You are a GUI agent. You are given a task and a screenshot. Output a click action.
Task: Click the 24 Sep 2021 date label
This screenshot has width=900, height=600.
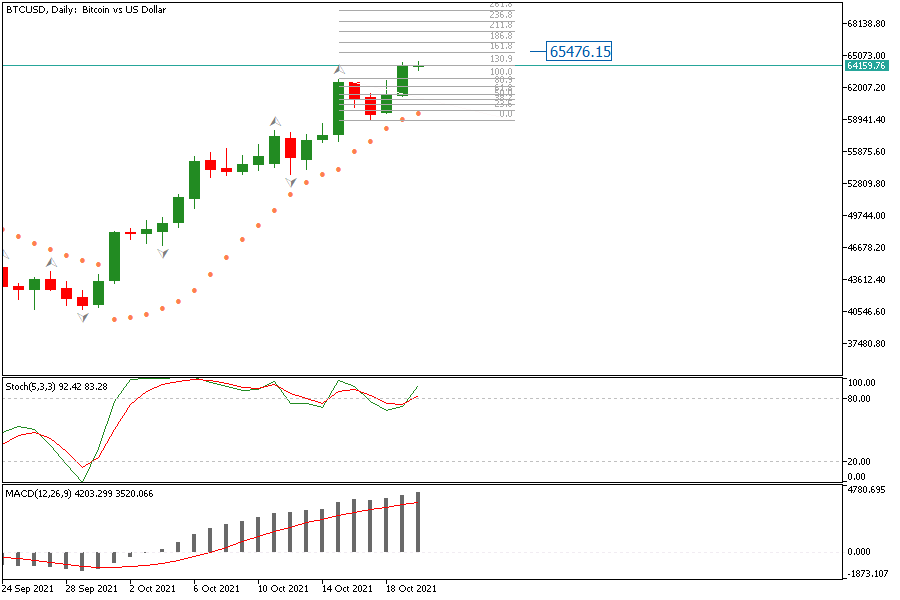click(28, 589)
